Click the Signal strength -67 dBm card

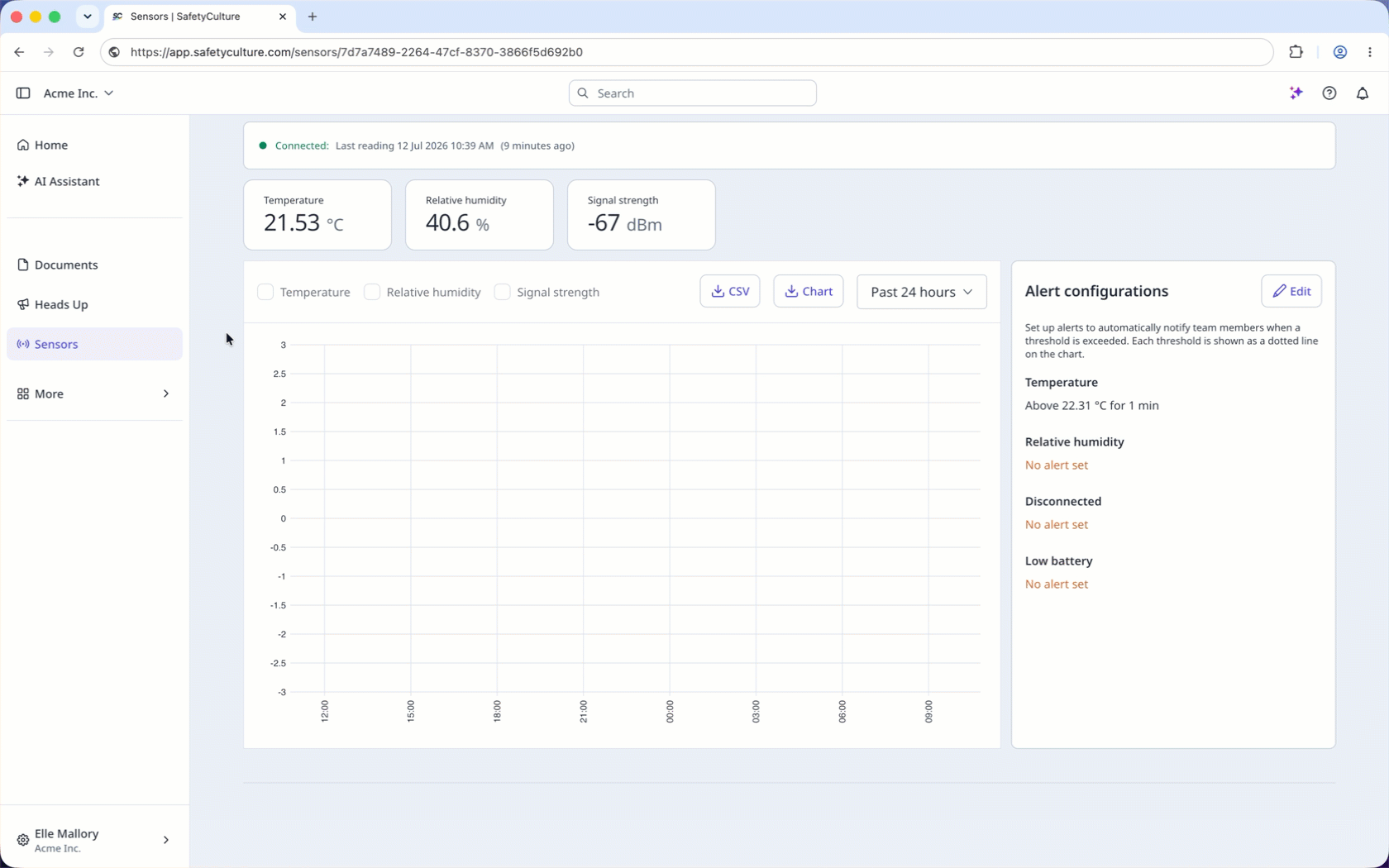(642, 215)
